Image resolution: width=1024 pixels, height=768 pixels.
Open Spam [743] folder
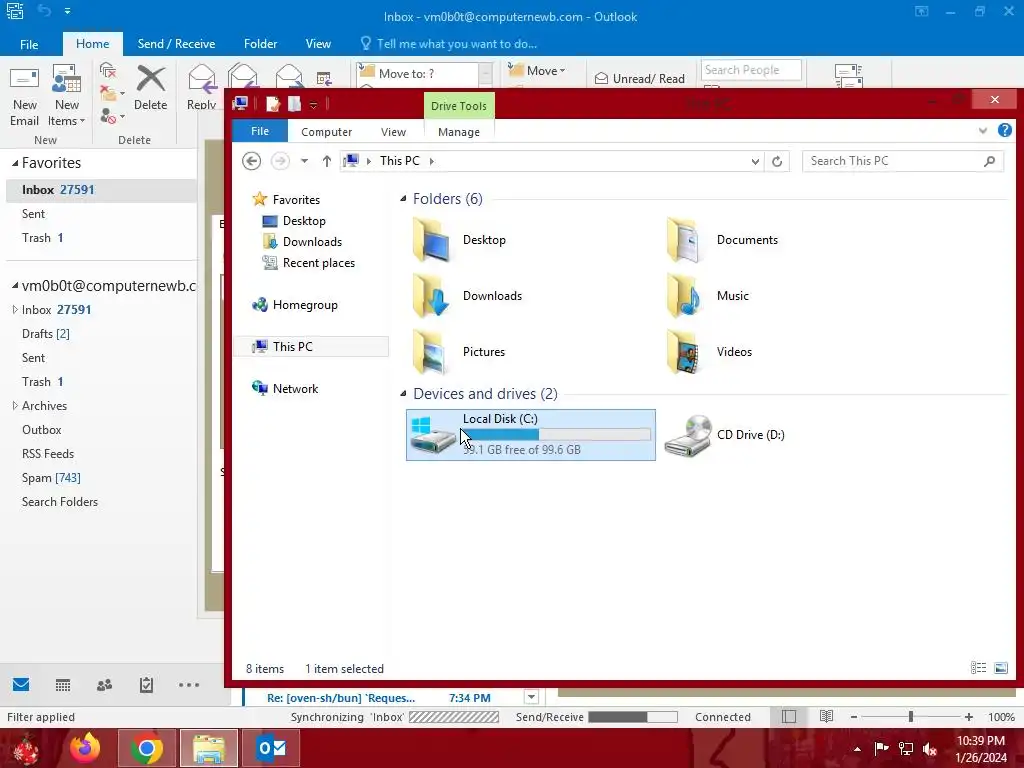click(x=51, y=478)
